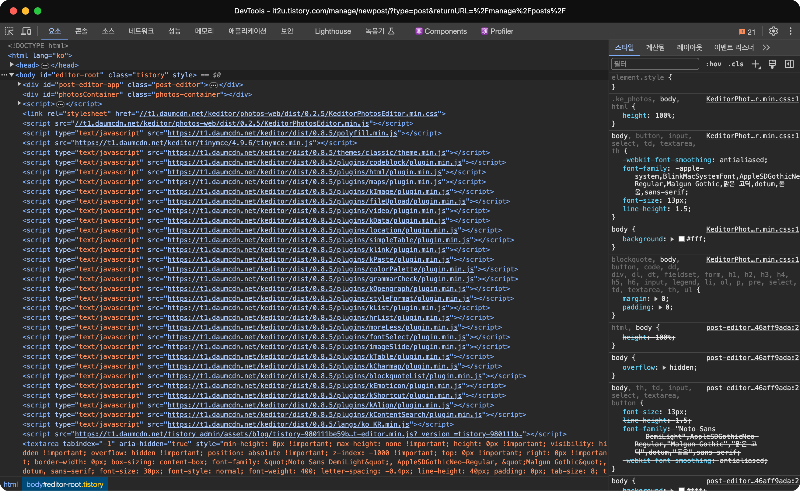Click the element.style rule block
This screenshot has height=491, width=800.
pyautogui.click(x=705, y=82)
